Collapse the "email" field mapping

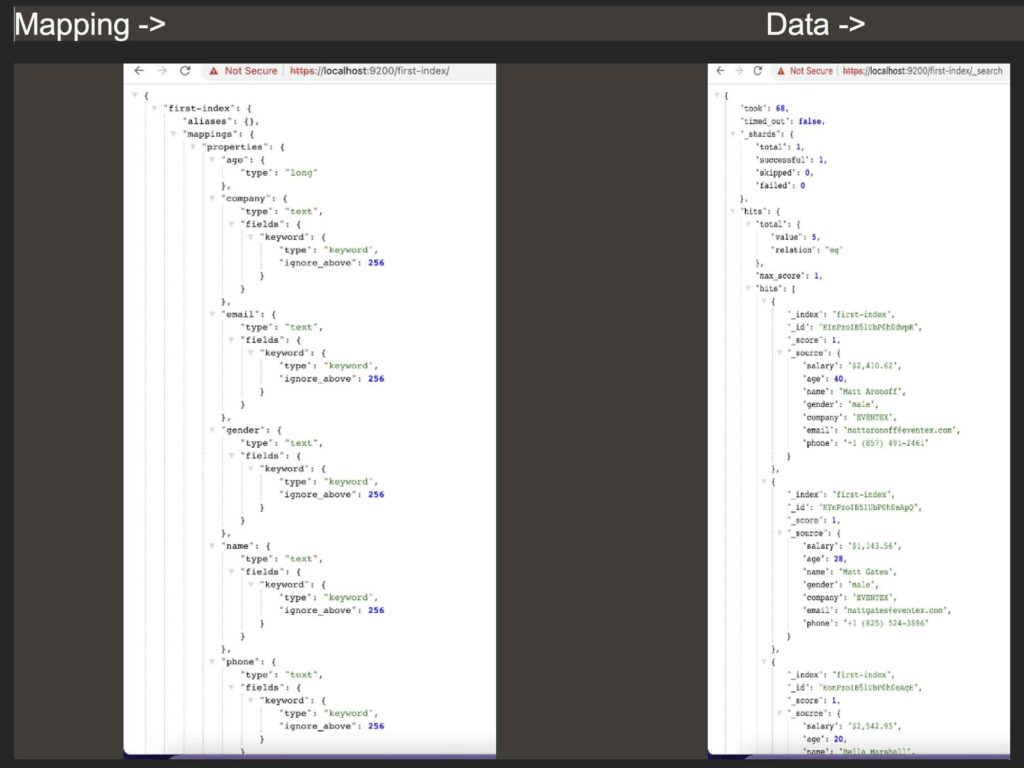point(214,313)
